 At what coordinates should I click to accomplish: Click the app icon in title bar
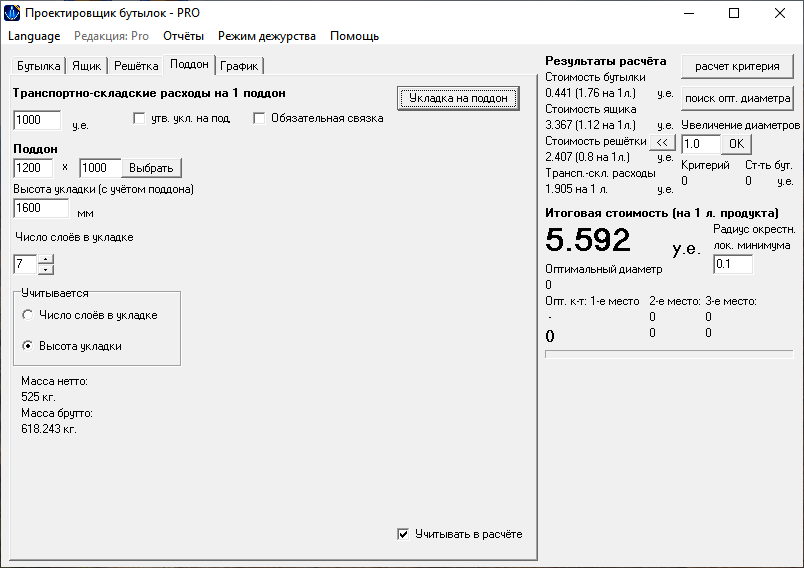click(12, 13)
